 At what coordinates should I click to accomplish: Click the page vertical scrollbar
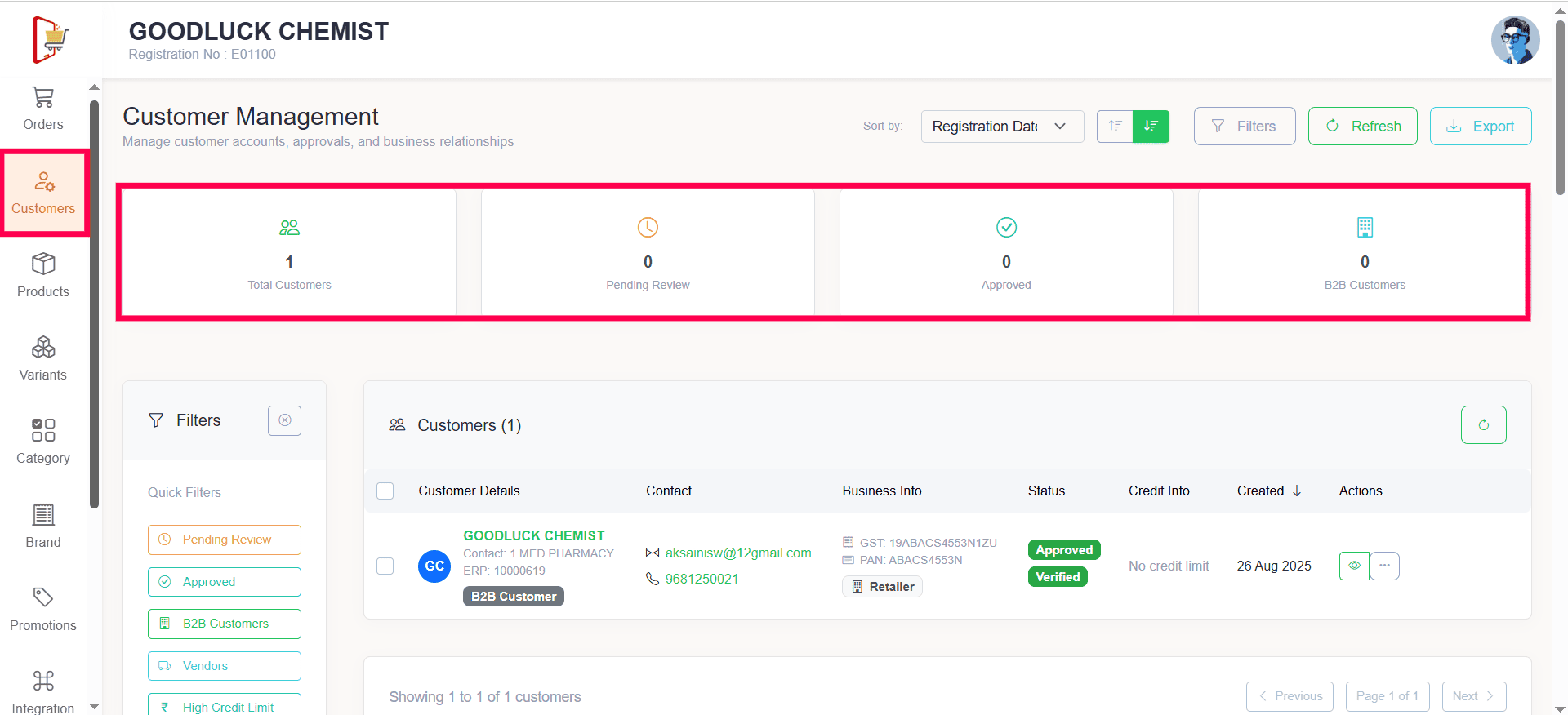(x=1560, y=106)
